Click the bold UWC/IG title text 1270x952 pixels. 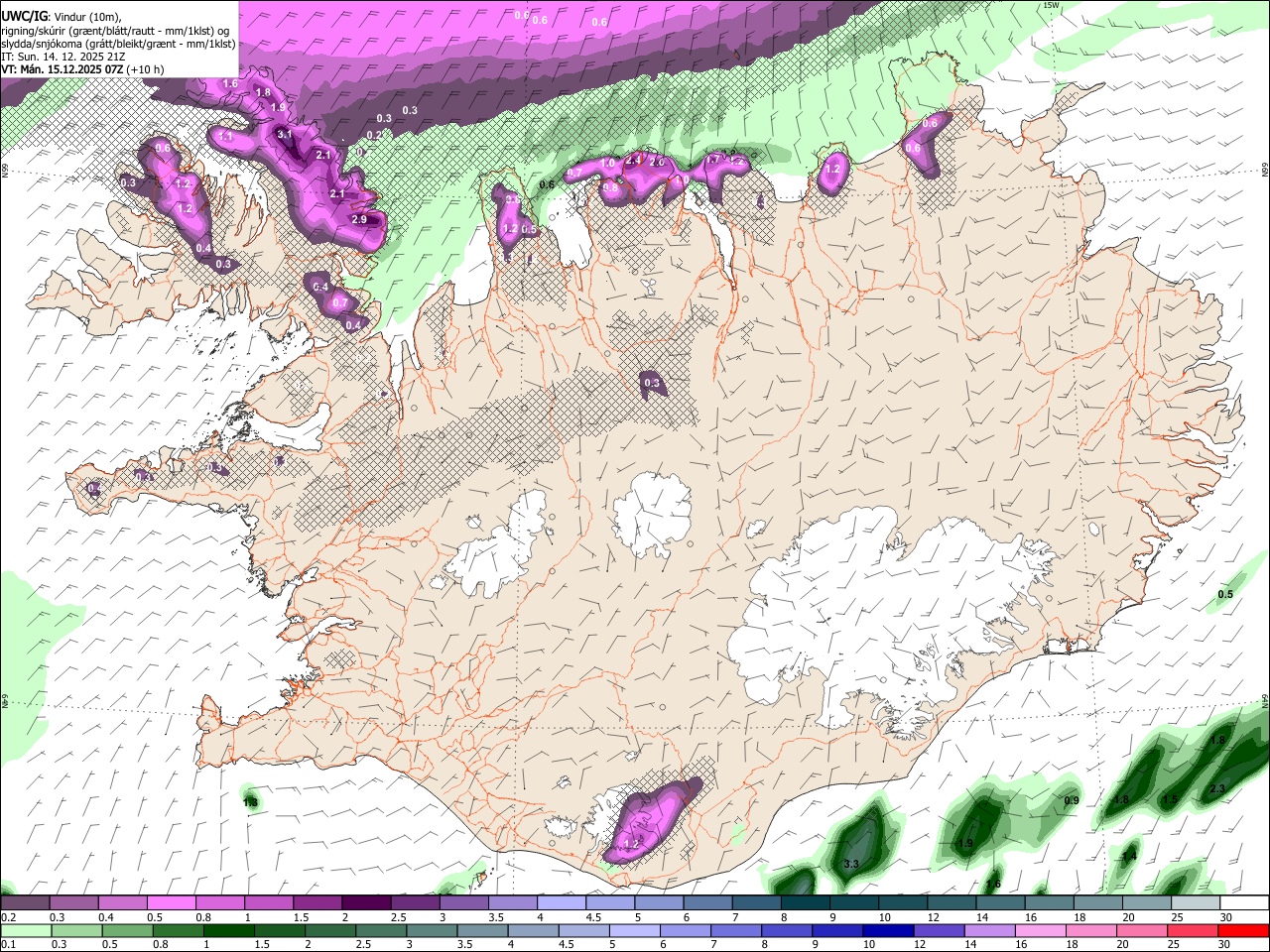(24, 17)
